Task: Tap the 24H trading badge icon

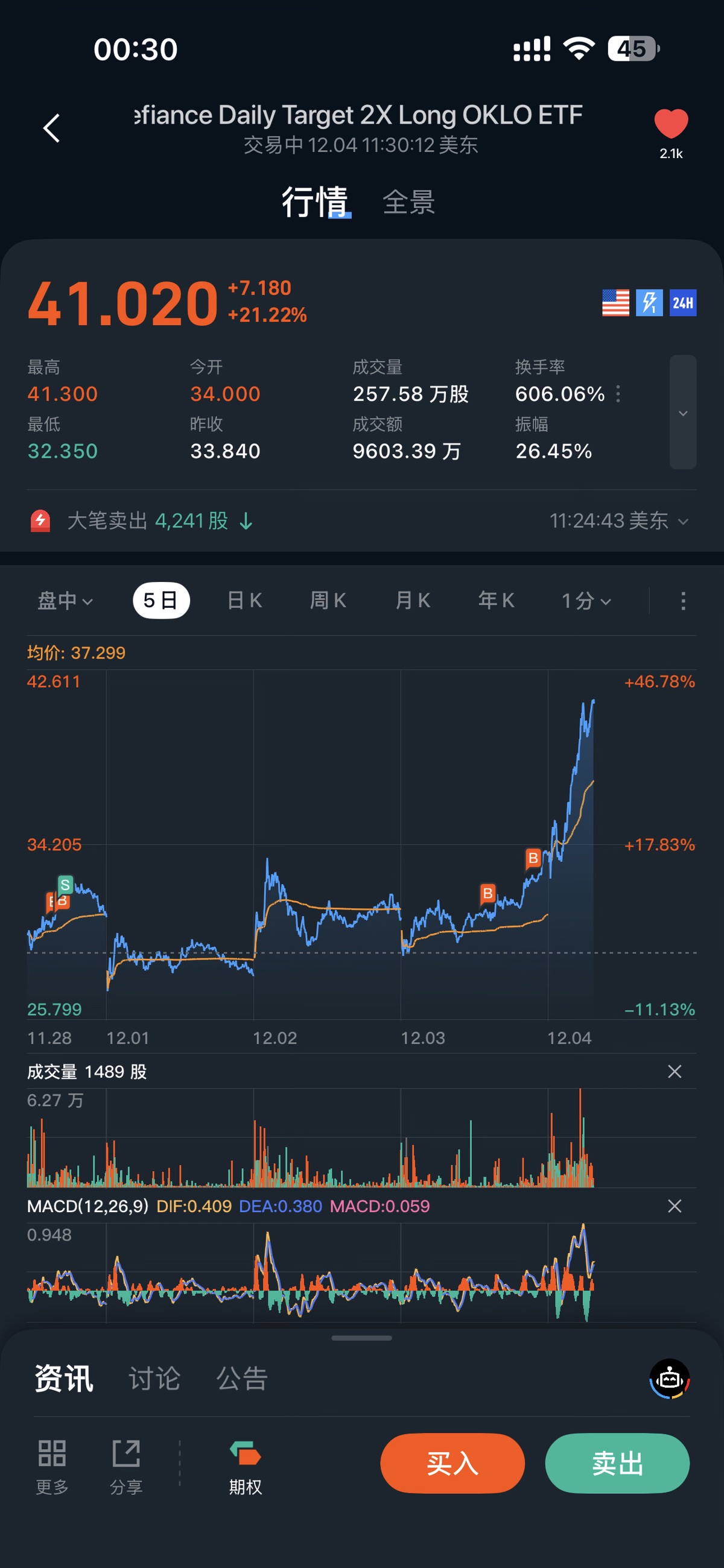Action: tap(682, 303)
